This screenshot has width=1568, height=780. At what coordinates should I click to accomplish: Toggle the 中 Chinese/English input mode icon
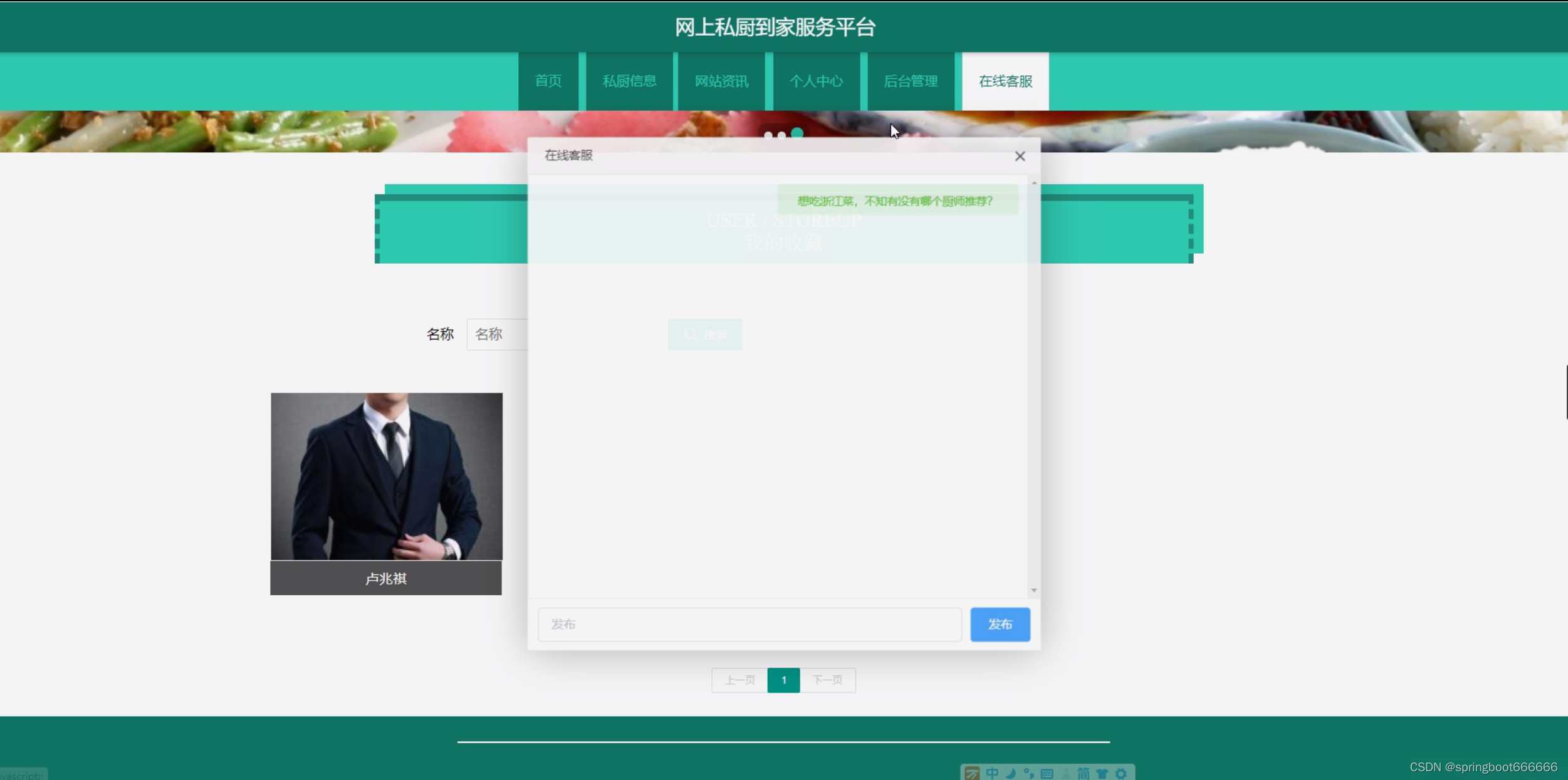[992, 773]
